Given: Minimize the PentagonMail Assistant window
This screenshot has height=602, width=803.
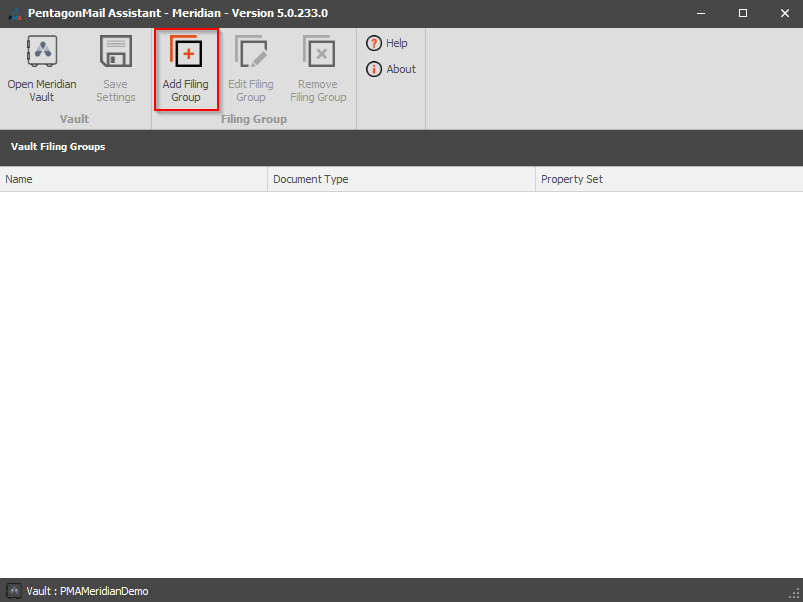Looking at the screenshot, I should [701, 13].
